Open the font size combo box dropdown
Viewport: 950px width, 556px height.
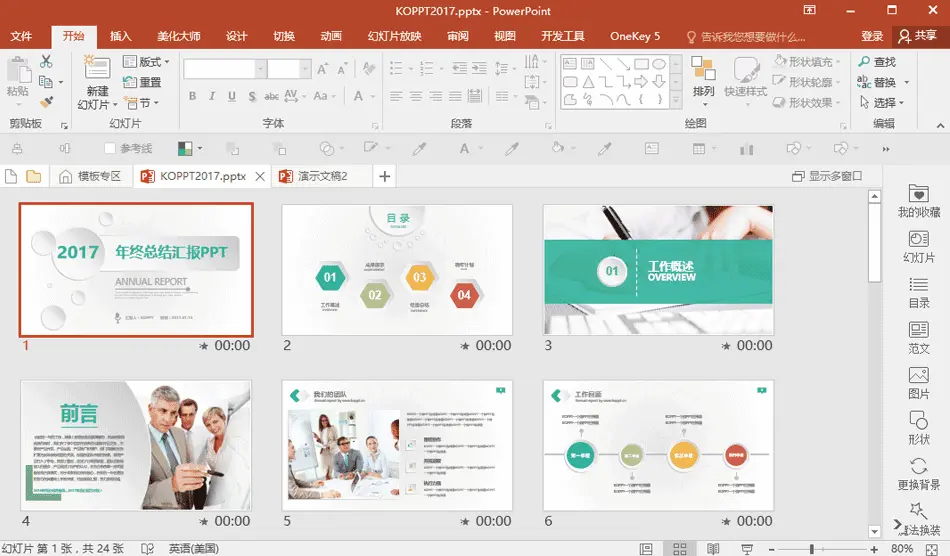[x=305, y=68]
